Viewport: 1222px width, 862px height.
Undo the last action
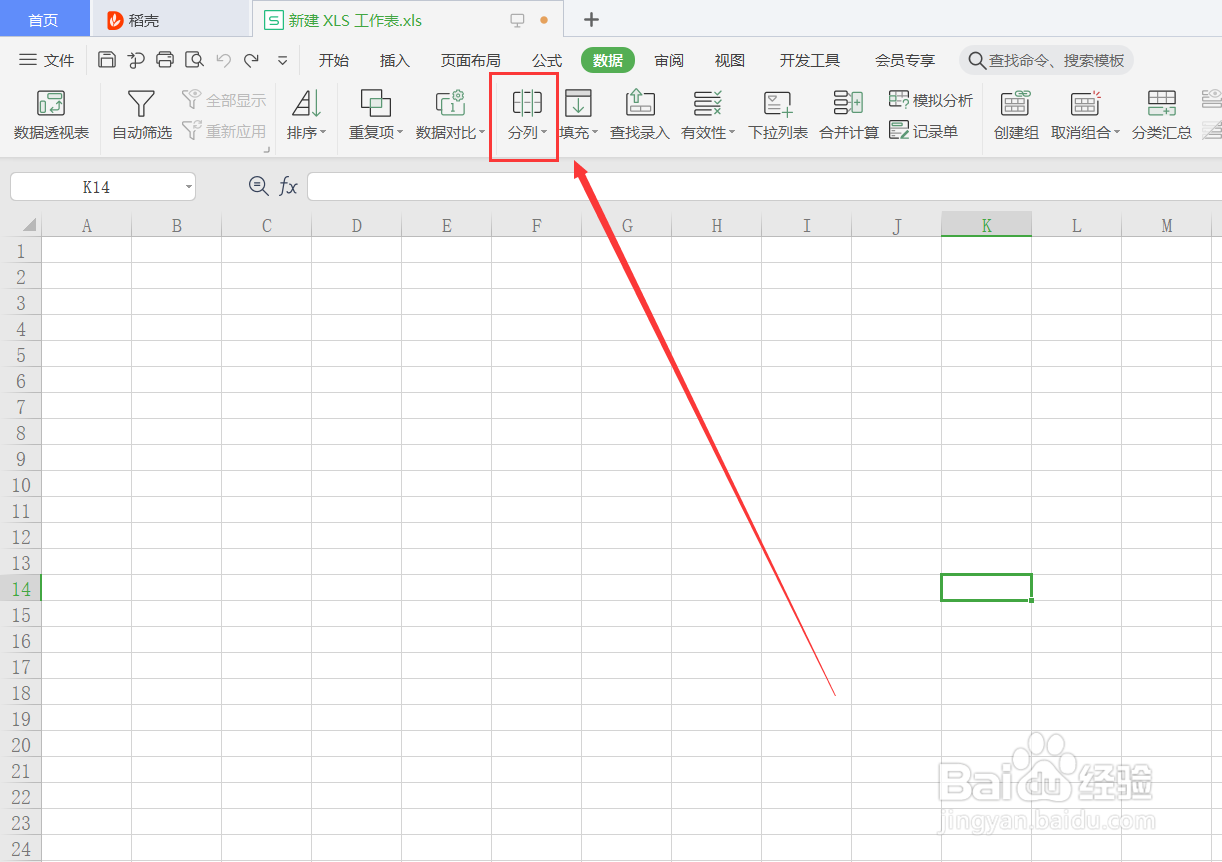click(222, 59)
